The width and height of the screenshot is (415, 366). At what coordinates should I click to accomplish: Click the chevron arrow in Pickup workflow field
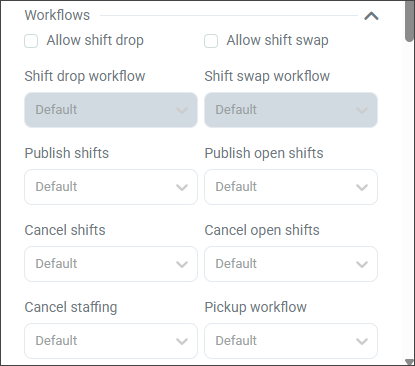[x=362, y=341]
